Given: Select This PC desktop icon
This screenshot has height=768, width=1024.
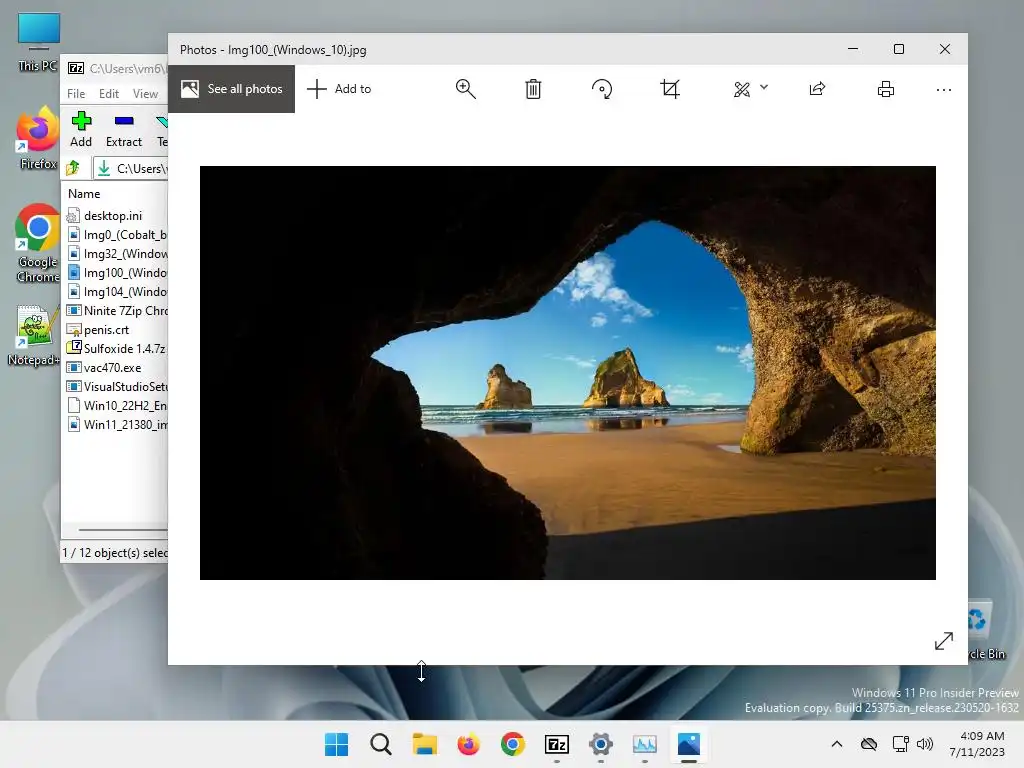Looking at the screenshot, I should coord(38,42).
